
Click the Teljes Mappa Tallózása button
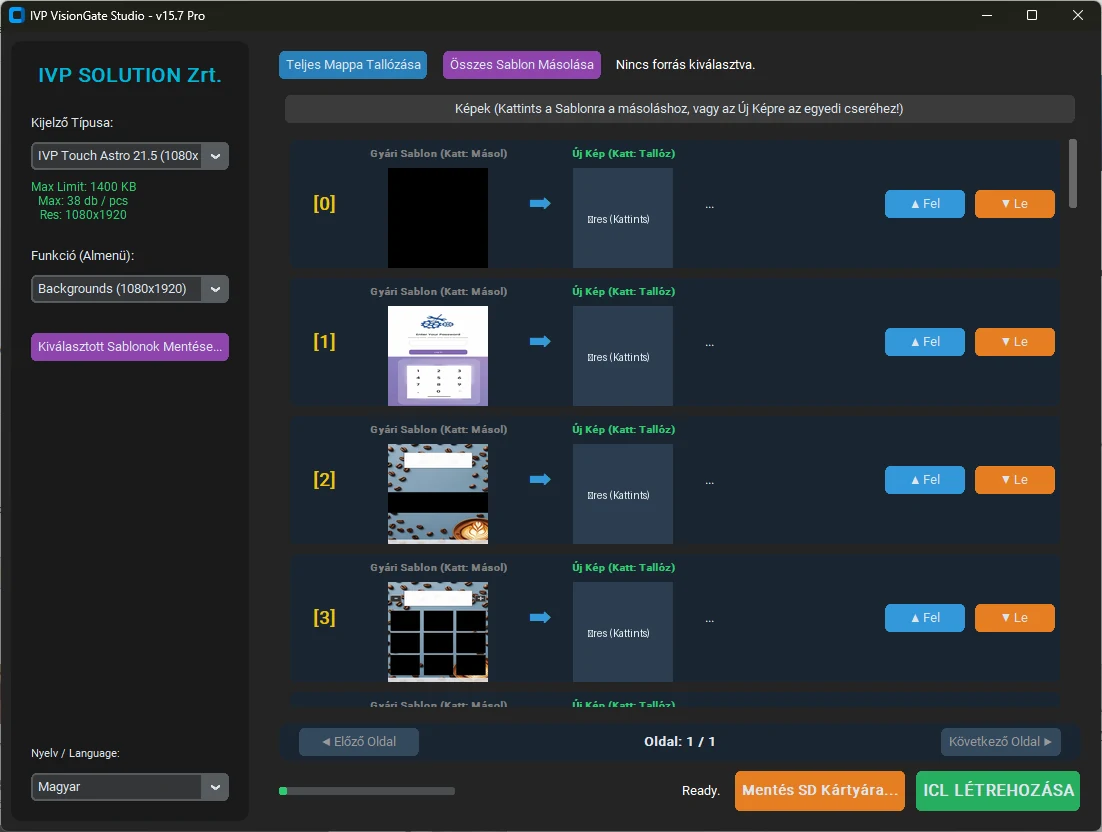tap(353, 65)
